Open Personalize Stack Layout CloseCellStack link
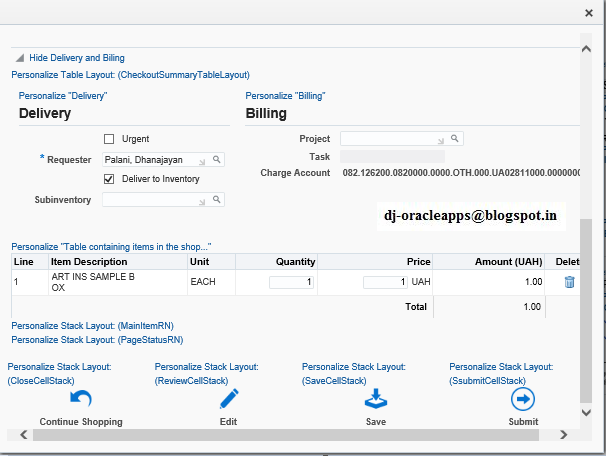The height and width of the screenshot is (456, 606). tap(60, 374)
